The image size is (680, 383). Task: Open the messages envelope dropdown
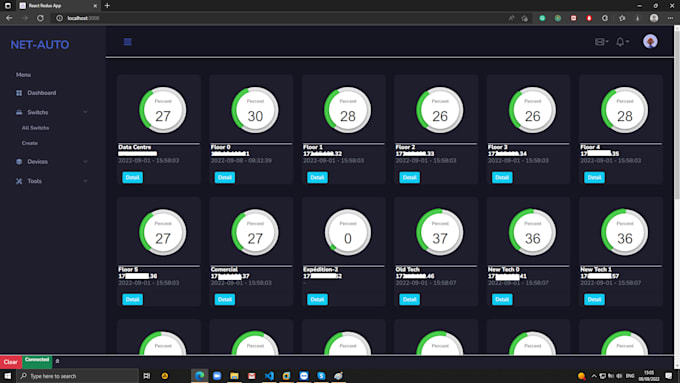(x=601, y=42)
